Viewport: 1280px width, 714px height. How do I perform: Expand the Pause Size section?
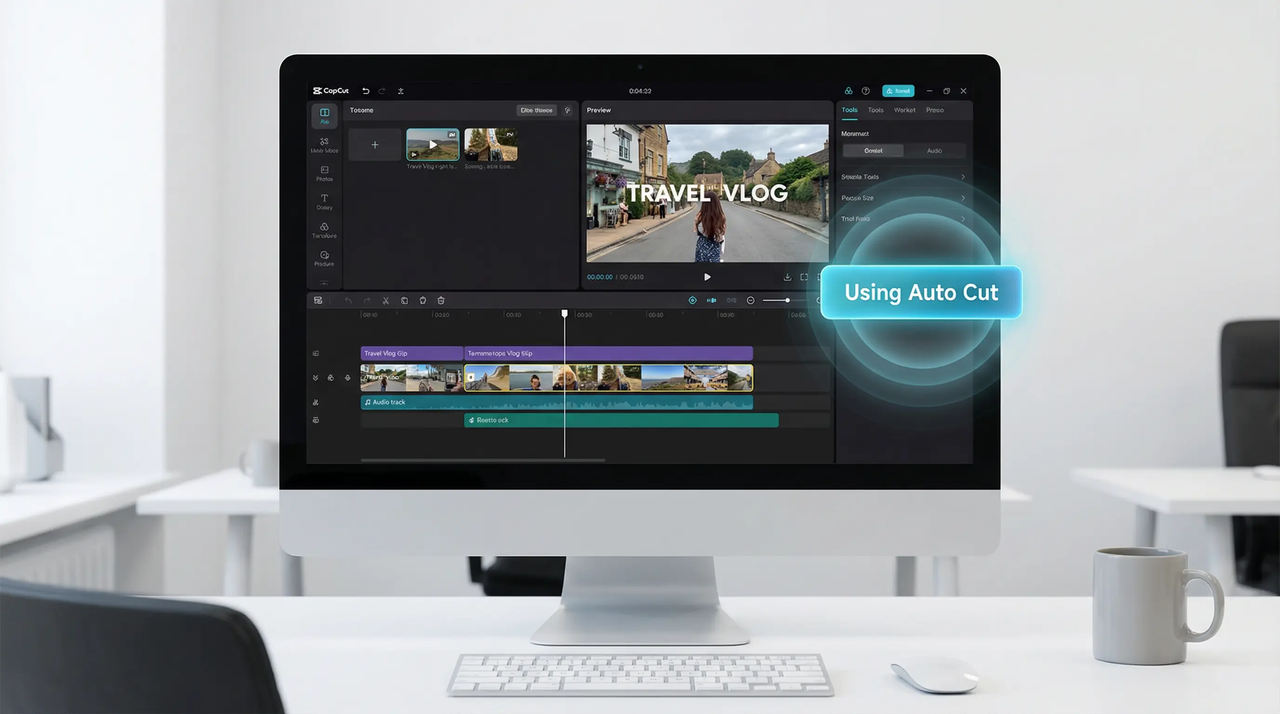point(900,198)
